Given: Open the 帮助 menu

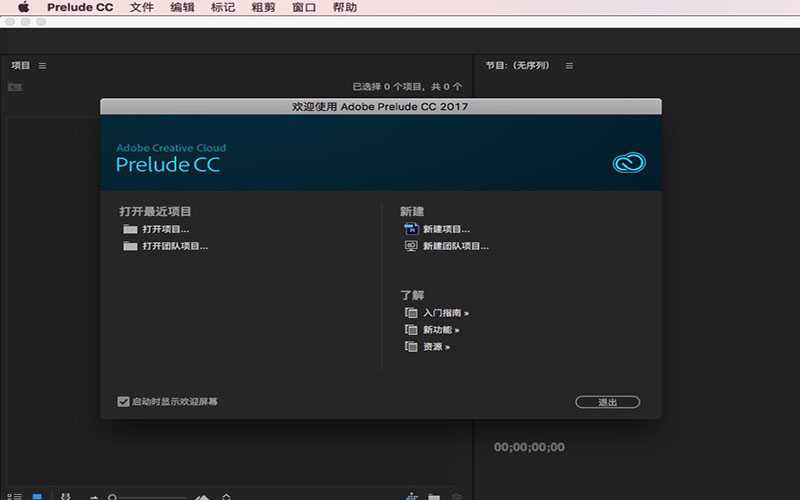Looking at the screenshot, I should [x=345, y=7].
